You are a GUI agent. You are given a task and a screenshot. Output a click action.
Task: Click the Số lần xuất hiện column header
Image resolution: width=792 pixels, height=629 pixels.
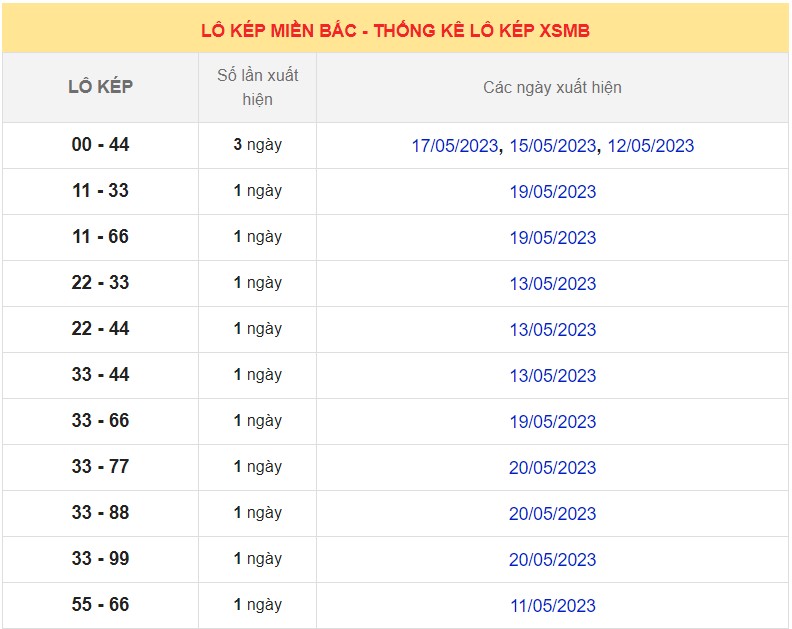[257, 87]
